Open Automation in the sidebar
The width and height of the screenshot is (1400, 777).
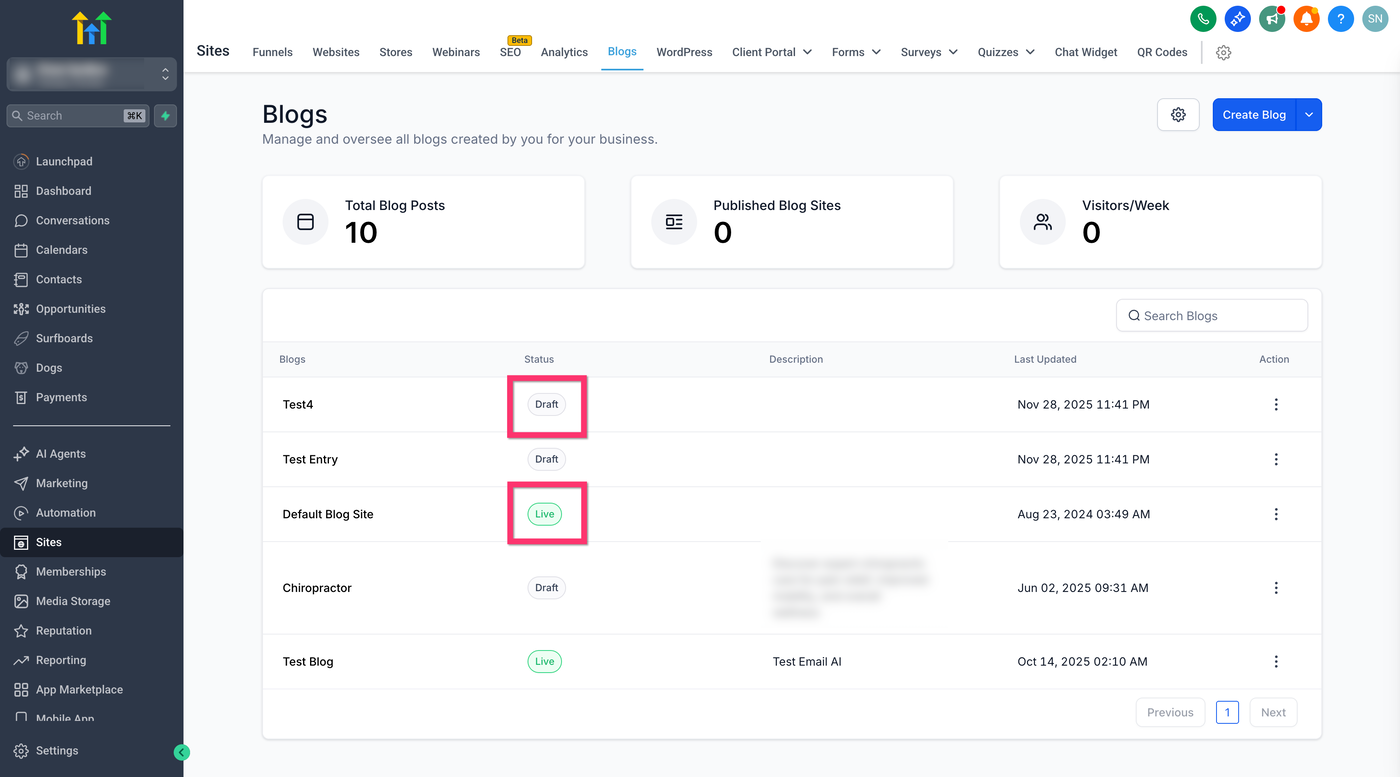66,513
